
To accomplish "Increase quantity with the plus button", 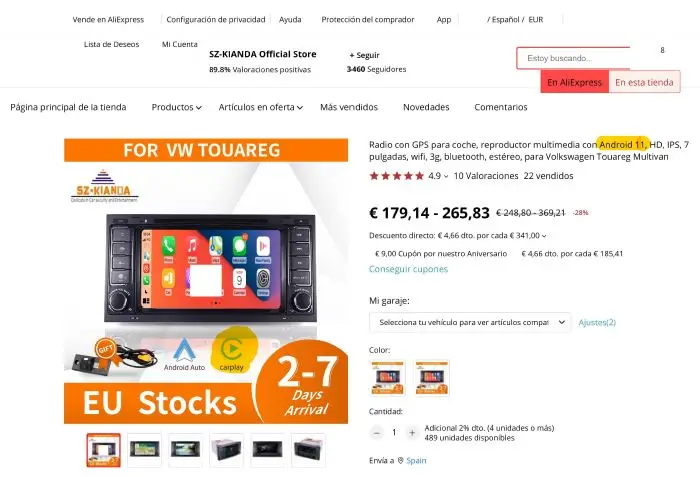I will click(412, 433).
